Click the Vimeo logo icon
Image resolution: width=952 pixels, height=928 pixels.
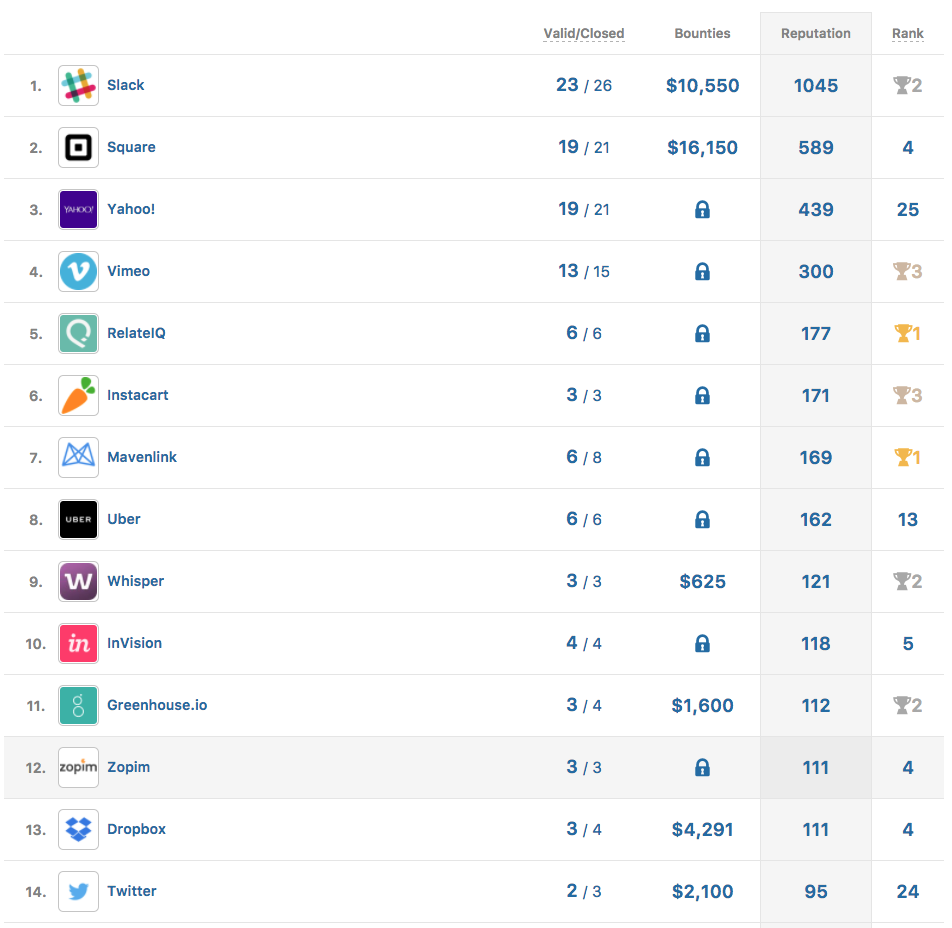pos(78,272)
